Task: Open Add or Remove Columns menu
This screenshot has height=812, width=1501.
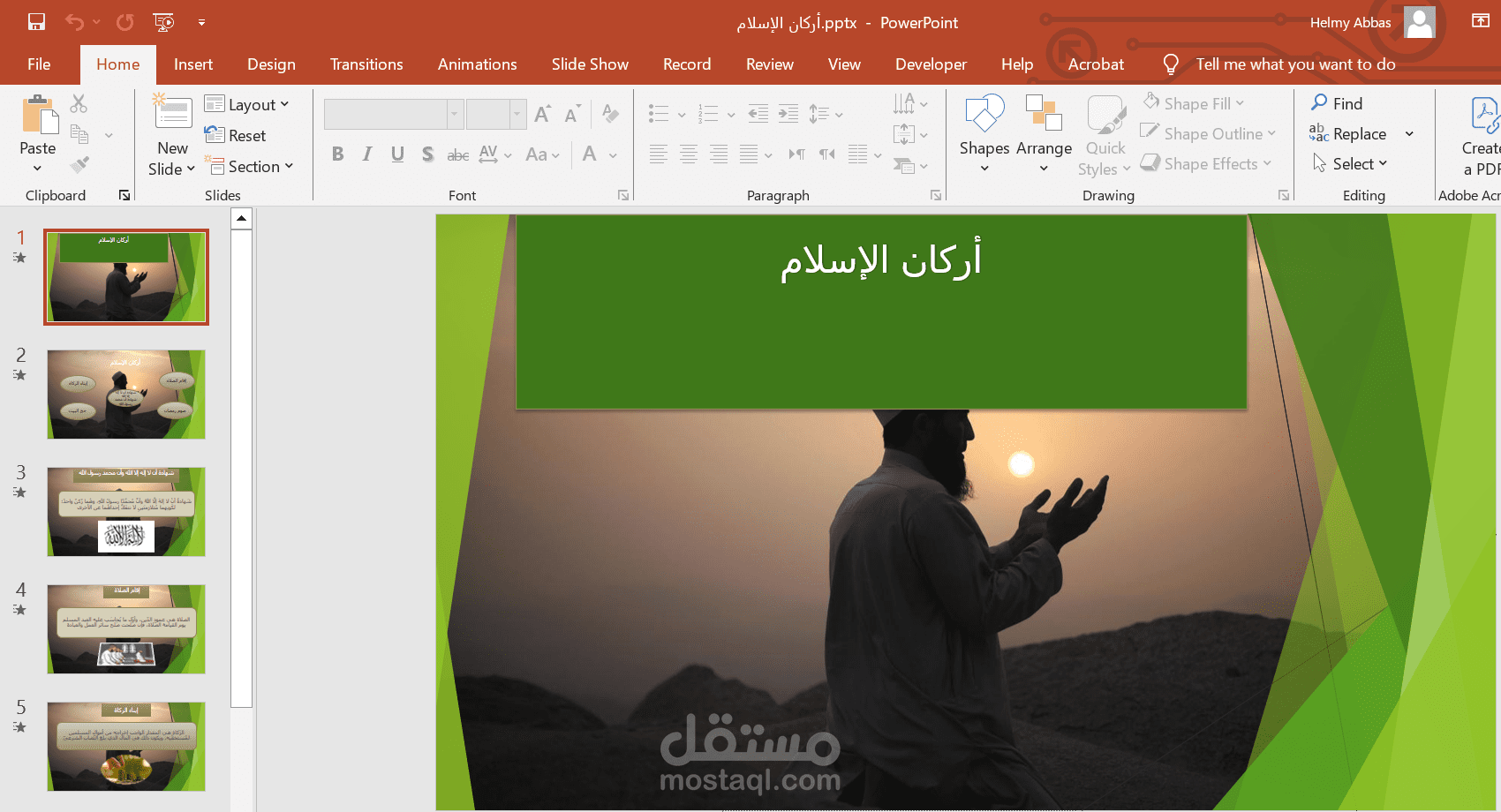Action: coord(864,154)
